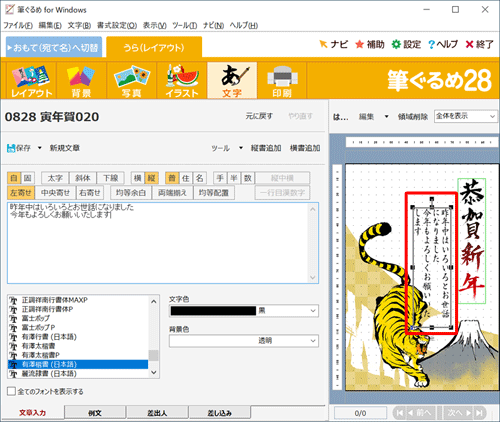500x422 pixels.
Task: Click the 正調祥南行書体MAXP font icon
Action: pos(13,300)
